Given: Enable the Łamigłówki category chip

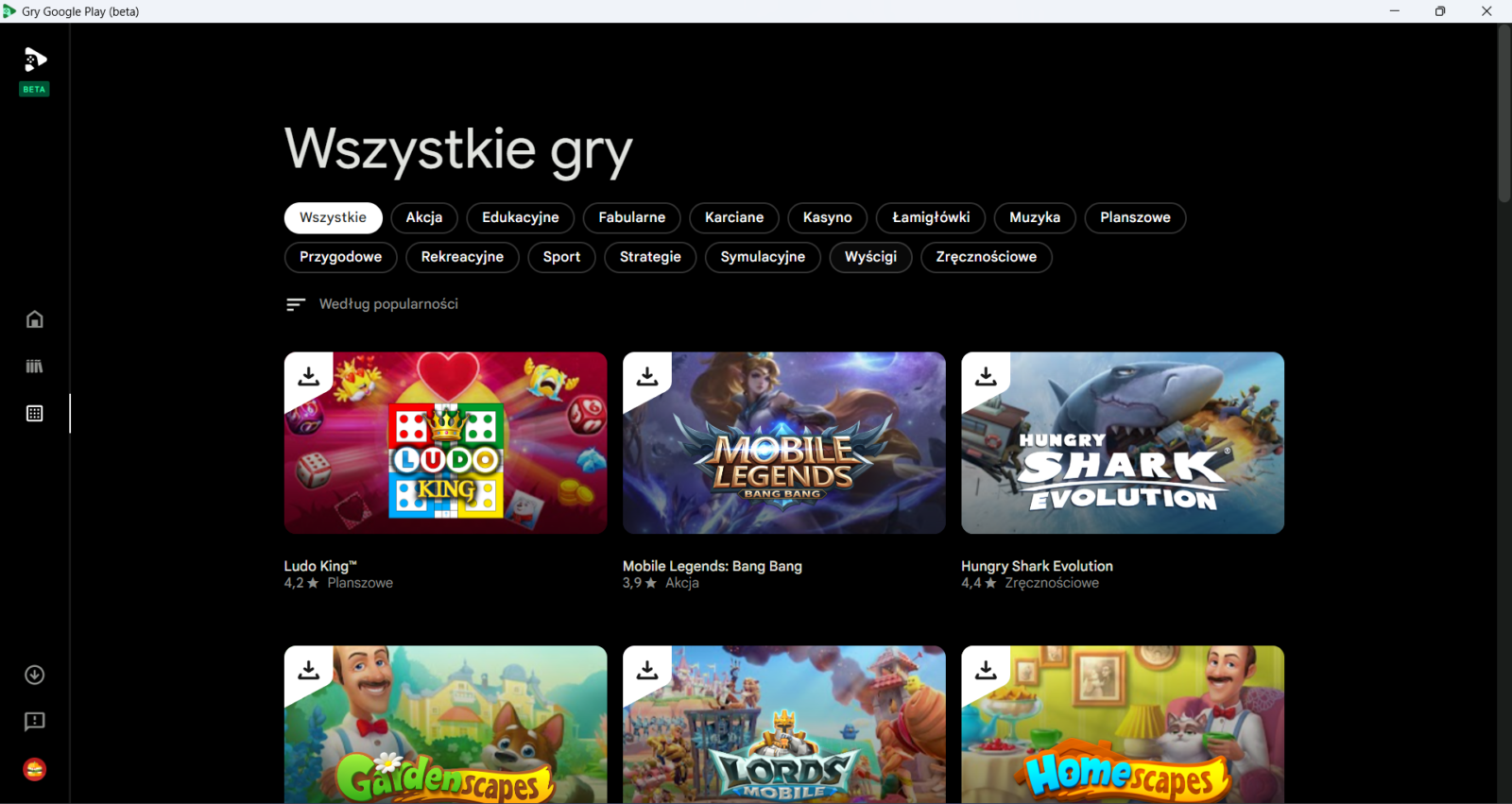Looking at the screenshot, I should (931, 217).
